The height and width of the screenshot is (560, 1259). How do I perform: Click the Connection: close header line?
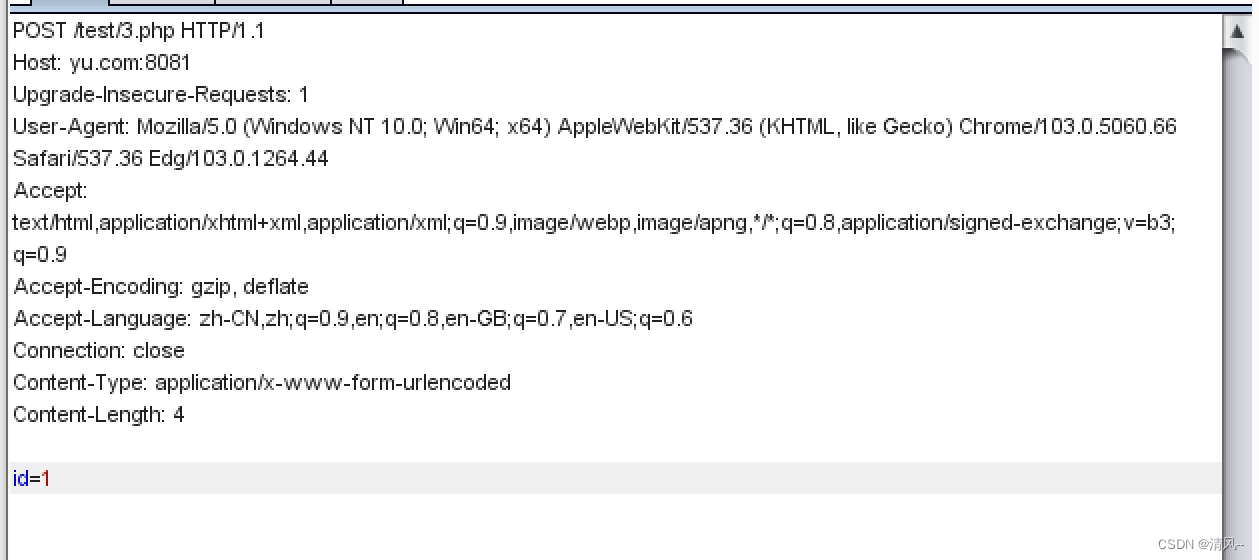pyautogui.click(x=99, y=351)
